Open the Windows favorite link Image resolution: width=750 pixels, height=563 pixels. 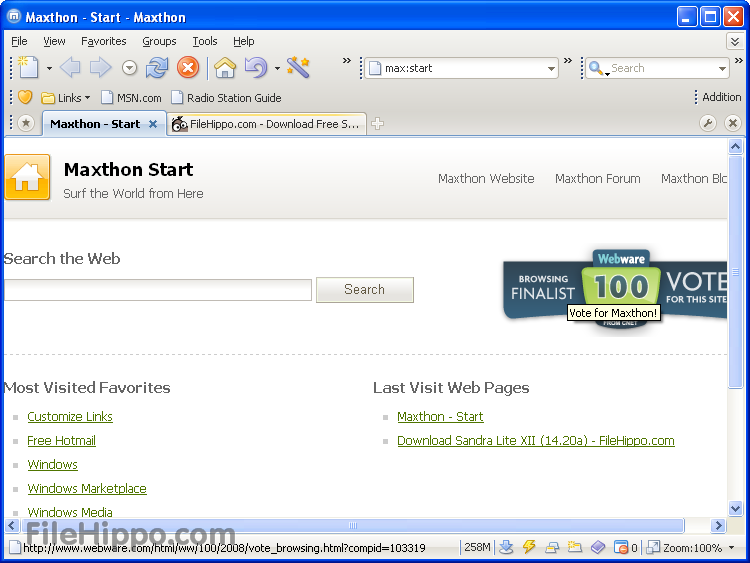53,464
